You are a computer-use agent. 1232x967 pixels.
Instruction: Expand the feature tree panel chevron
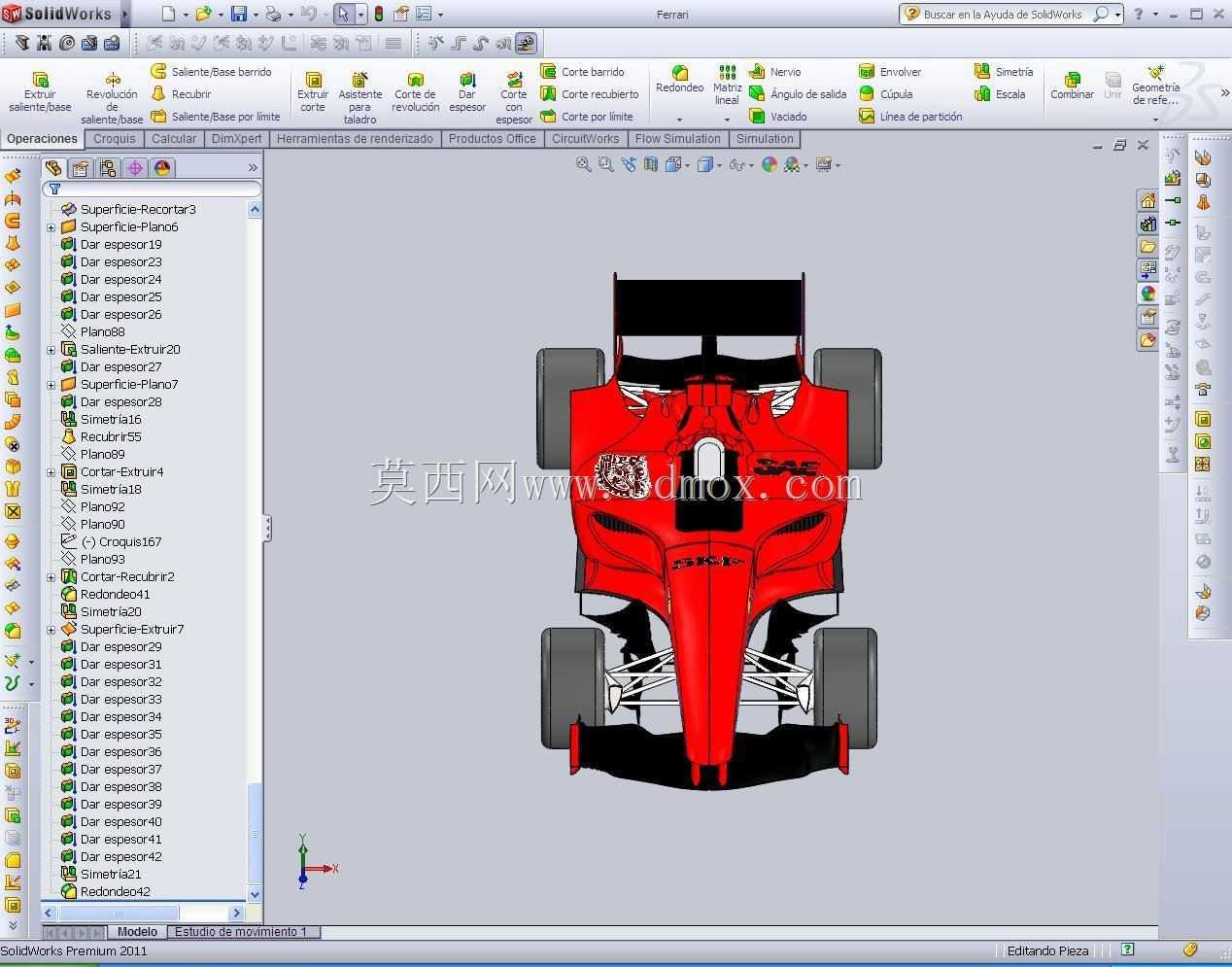pyautogui.click(x=253, y=168)
